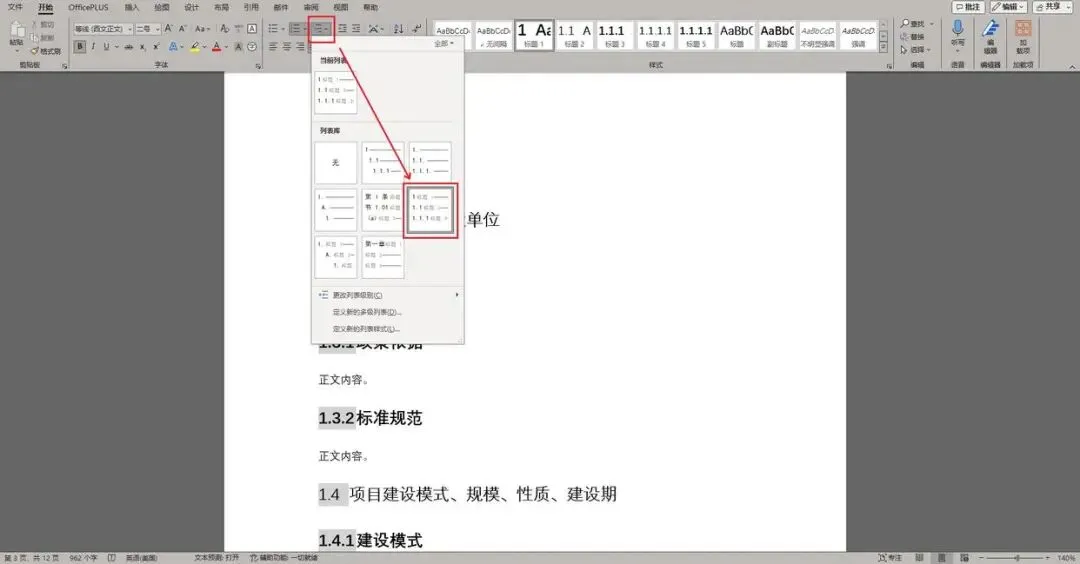The image size is (1080, 564).
Task: Apply the yellow text highlight color
Action: click(195, 47)
